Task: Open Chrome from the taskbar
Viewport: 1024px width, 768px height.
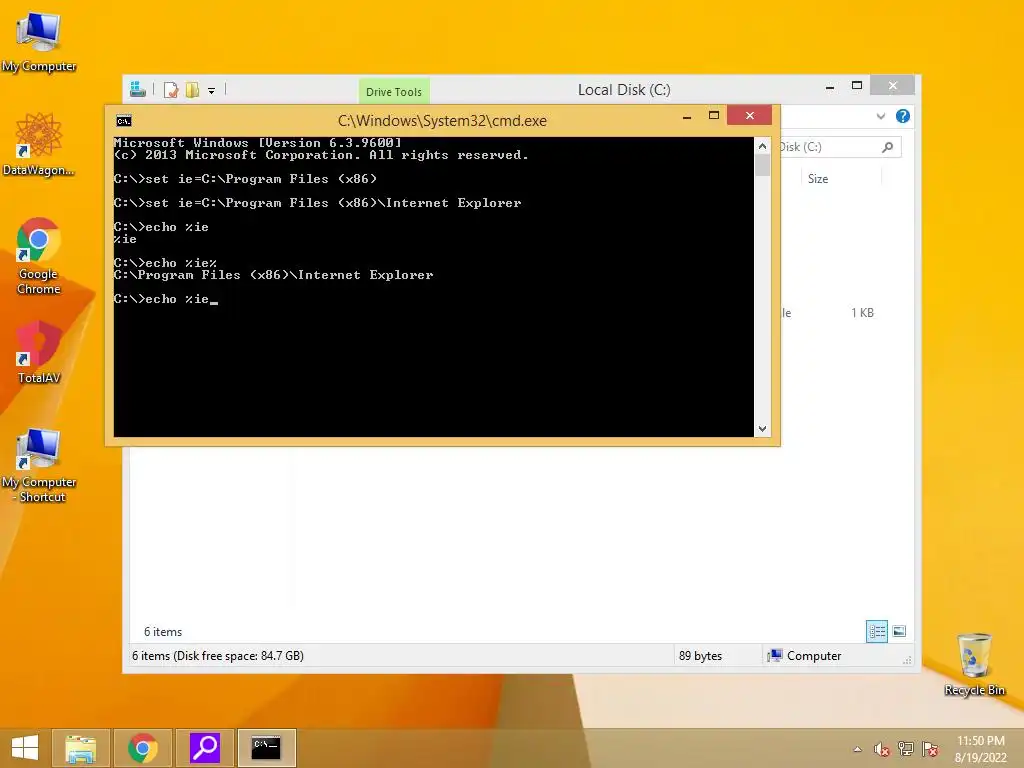Action: coord(143,748)
